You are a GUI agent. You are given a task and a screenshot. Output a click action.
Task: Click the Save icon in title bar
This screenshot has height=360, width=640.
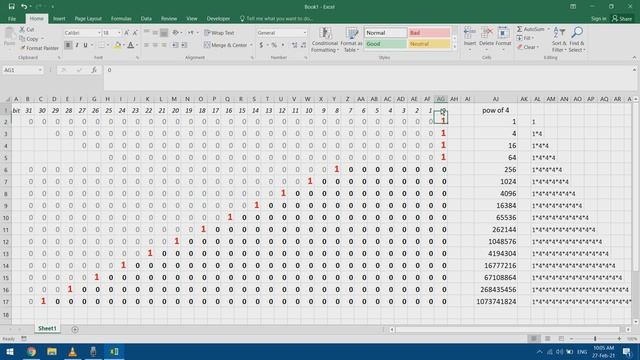(x=11, y=7)
